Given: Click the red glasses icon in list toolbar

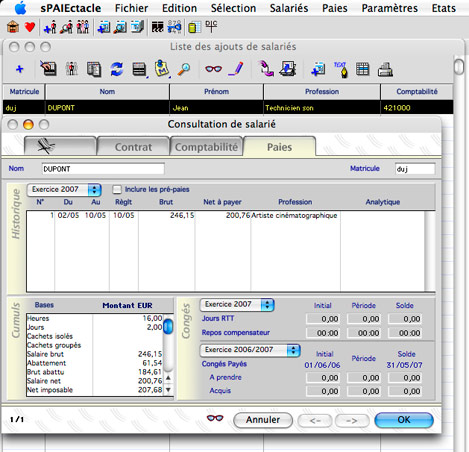Looking at the screenshot, I should pyautogui.click(x=213, y=69).
